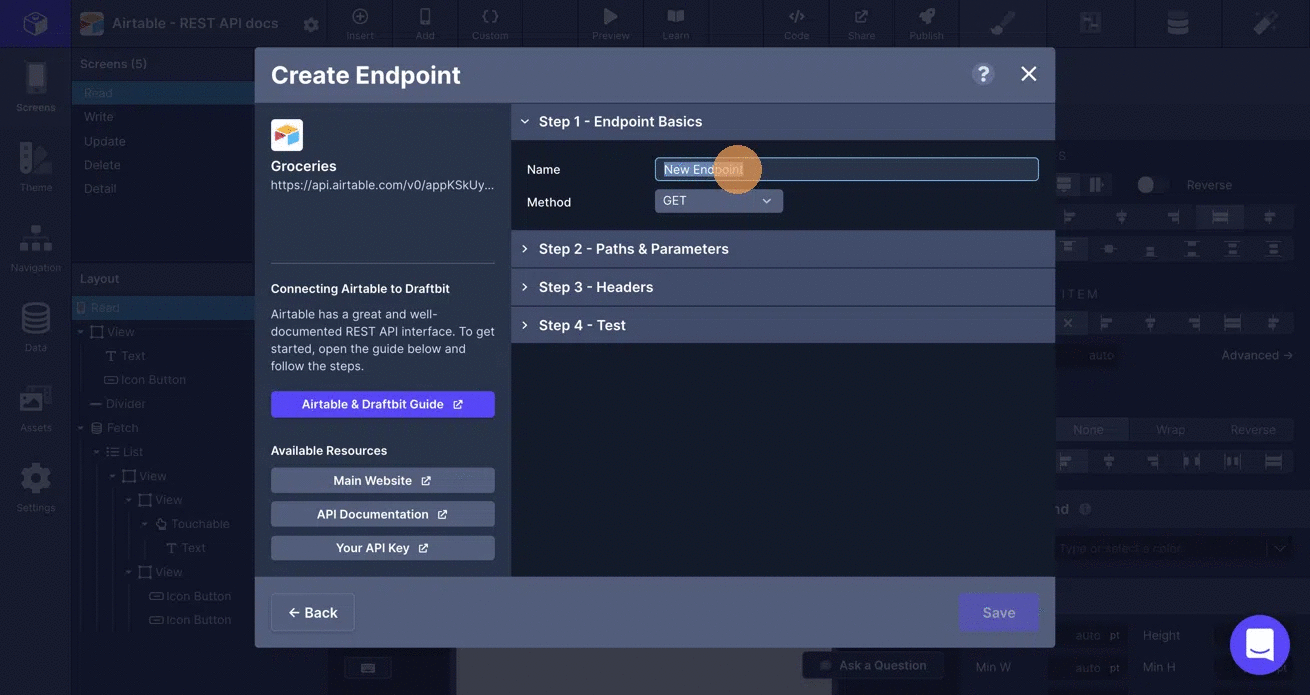Click the endpoint Name input field
1310x695 pixels.
tap(847, 169)
